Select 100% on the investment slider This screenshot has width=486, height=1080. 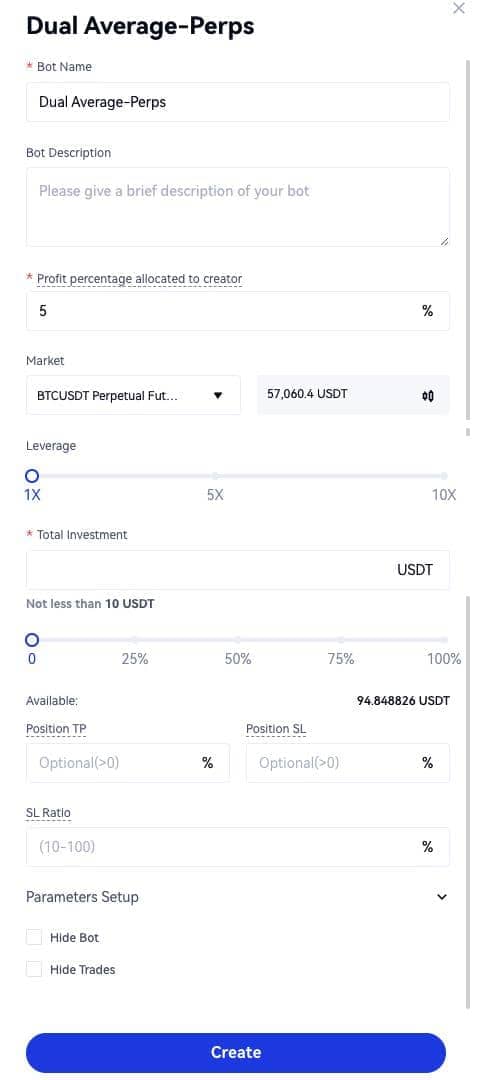point(444,640)
